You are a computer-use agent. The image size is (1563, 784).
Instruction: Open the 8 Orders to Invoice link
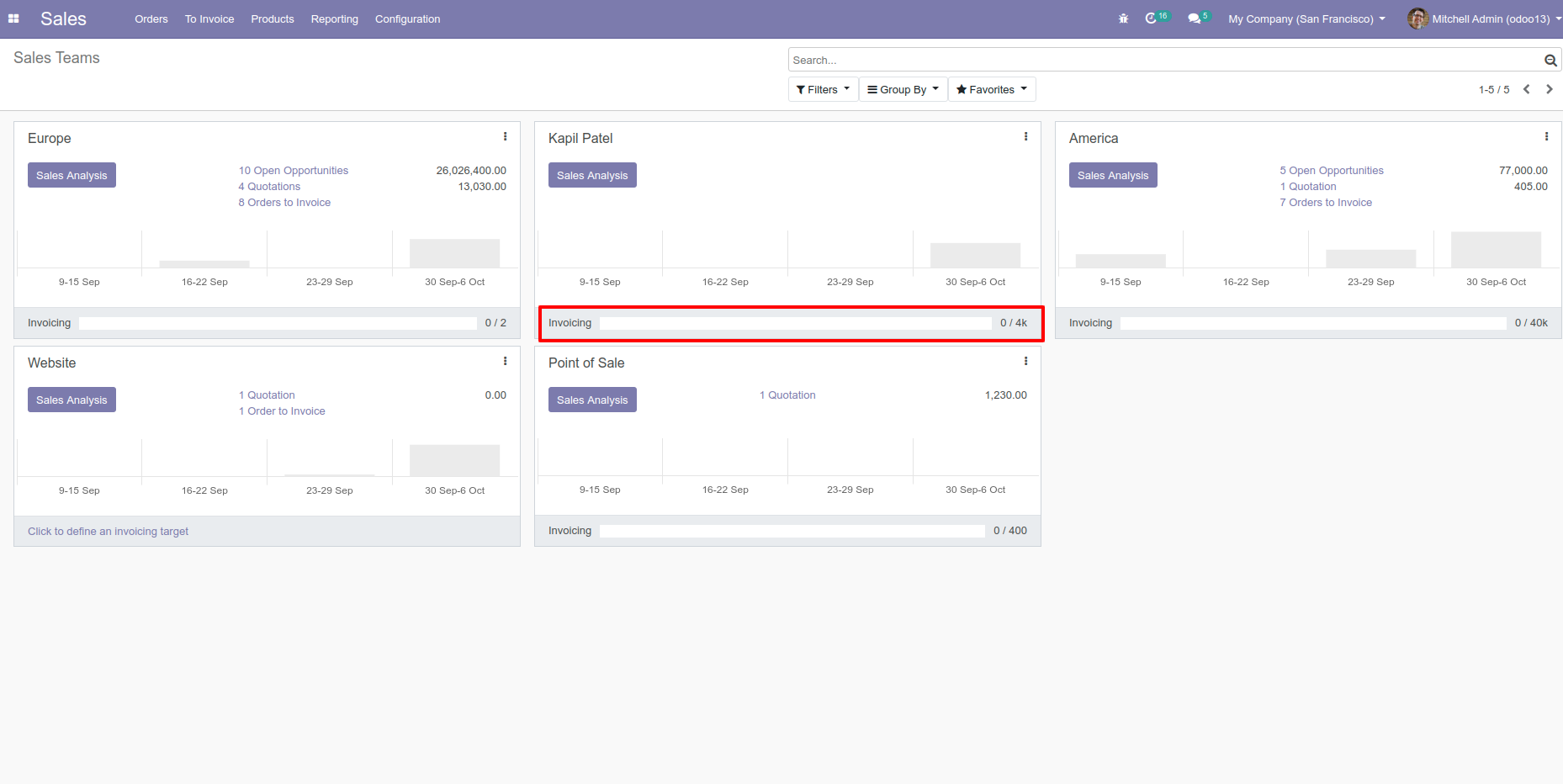284,202
